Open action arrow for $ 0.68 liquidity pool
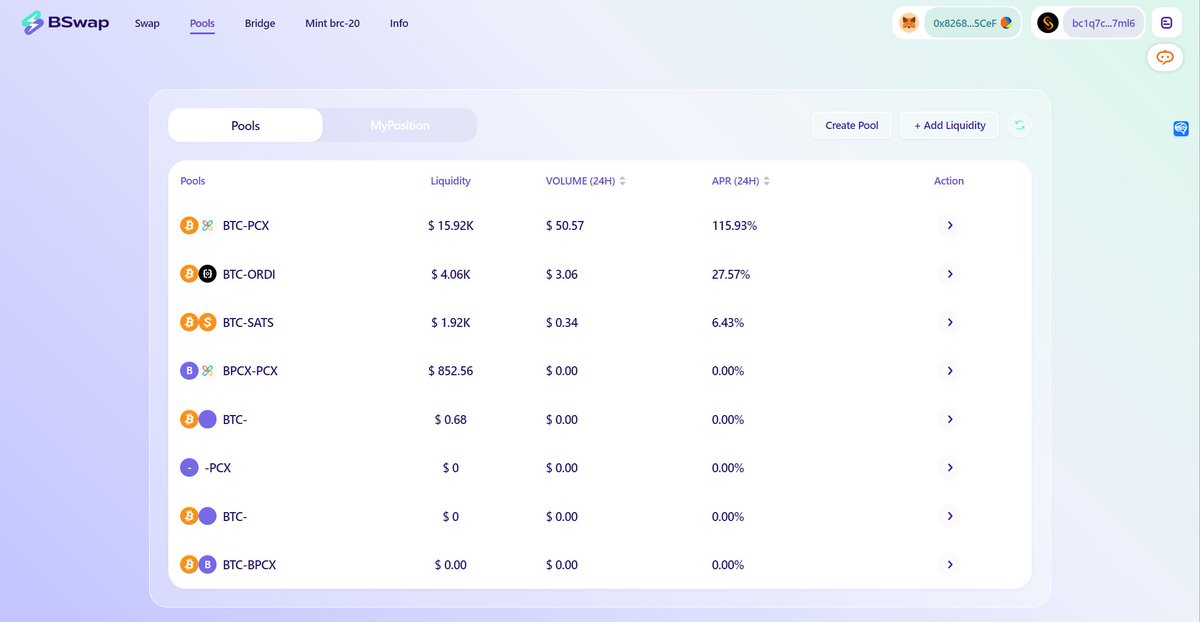This screenshot has height=622, width=1200. 949,420
